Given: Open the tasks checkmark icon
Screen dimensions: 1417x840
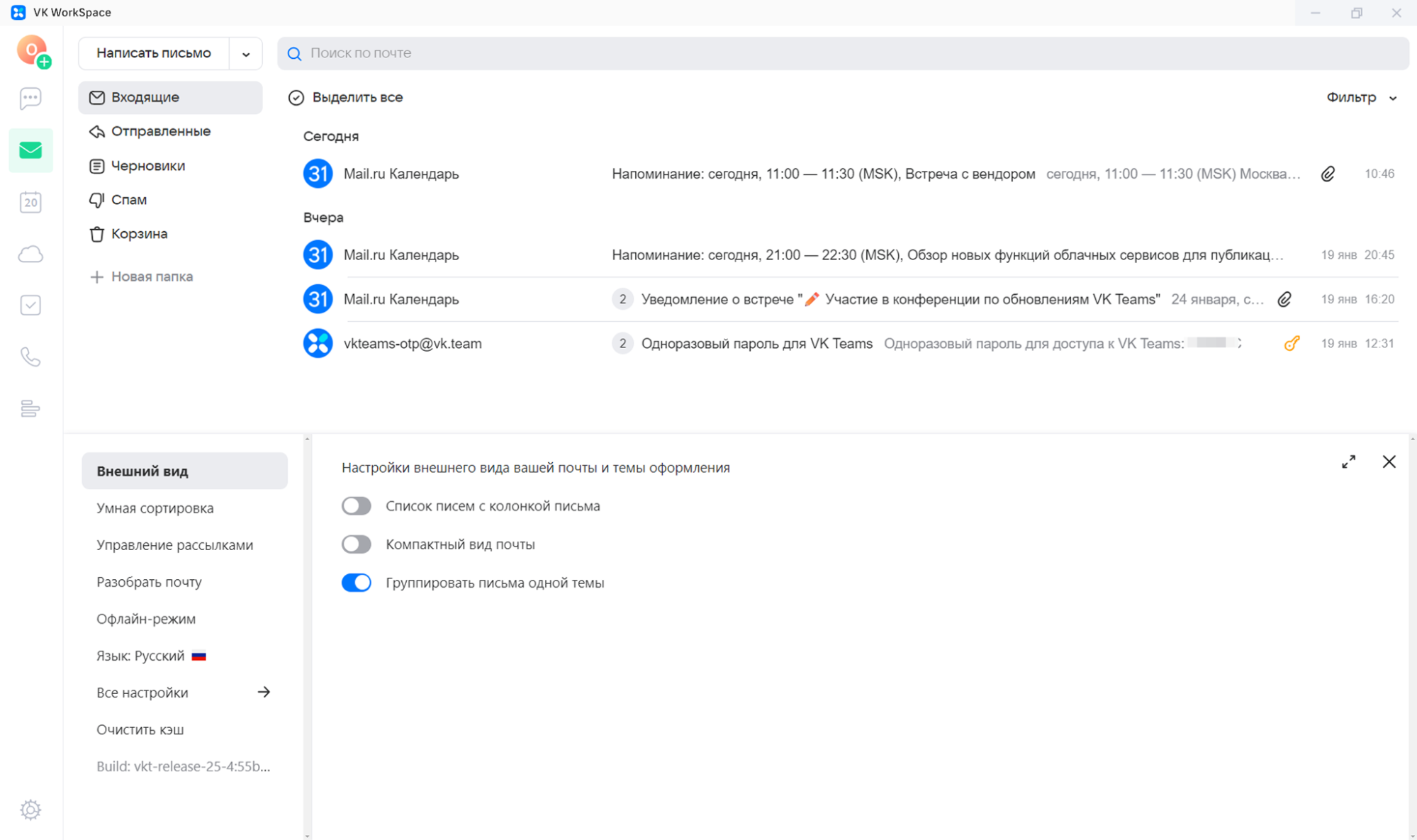Looking at the screenshot, I should click(x=30, y=306).
